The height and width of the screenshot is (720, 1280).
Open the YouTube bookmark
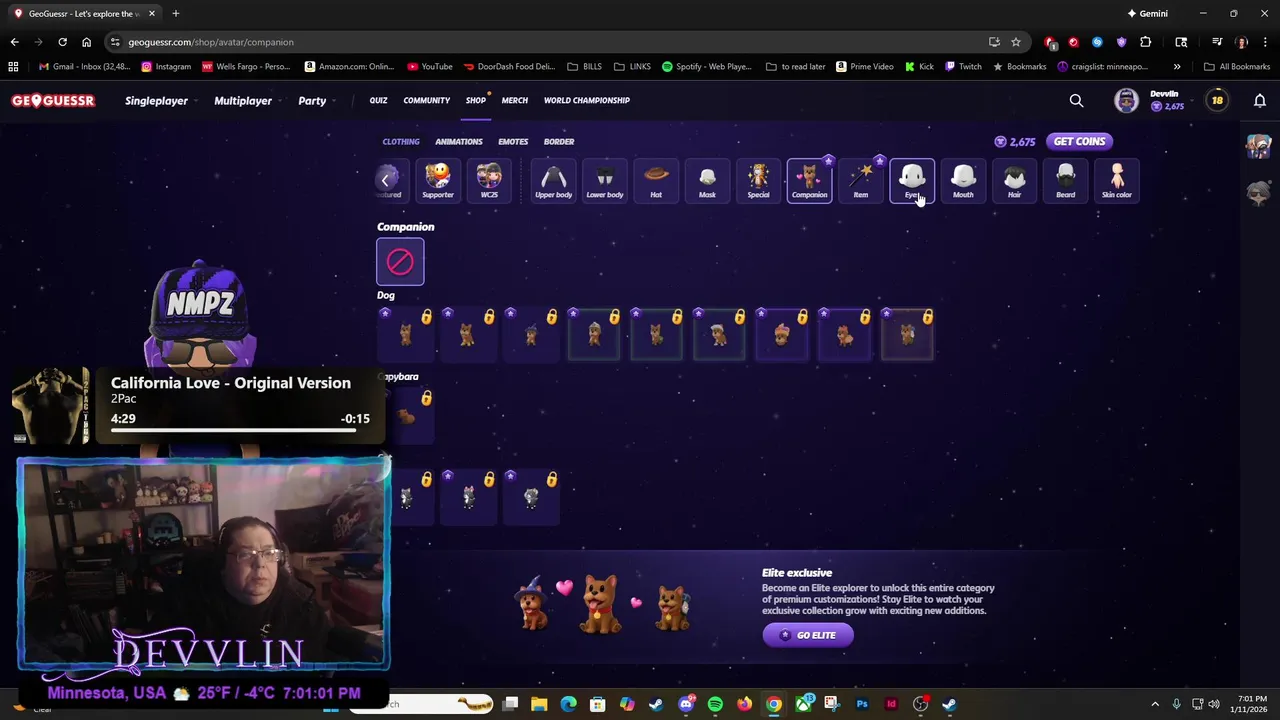[430, 67]
